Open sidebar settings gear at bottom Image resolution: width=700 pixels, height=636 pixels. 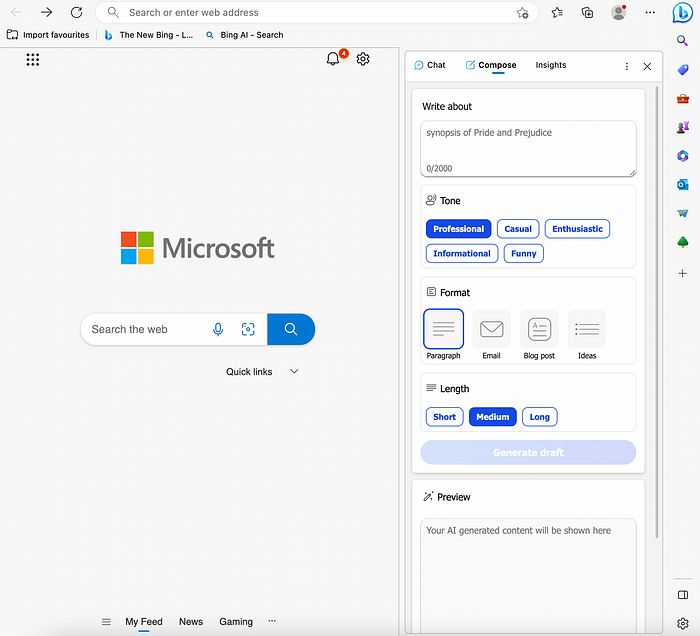pyautogui.click(x=683, y=624)
